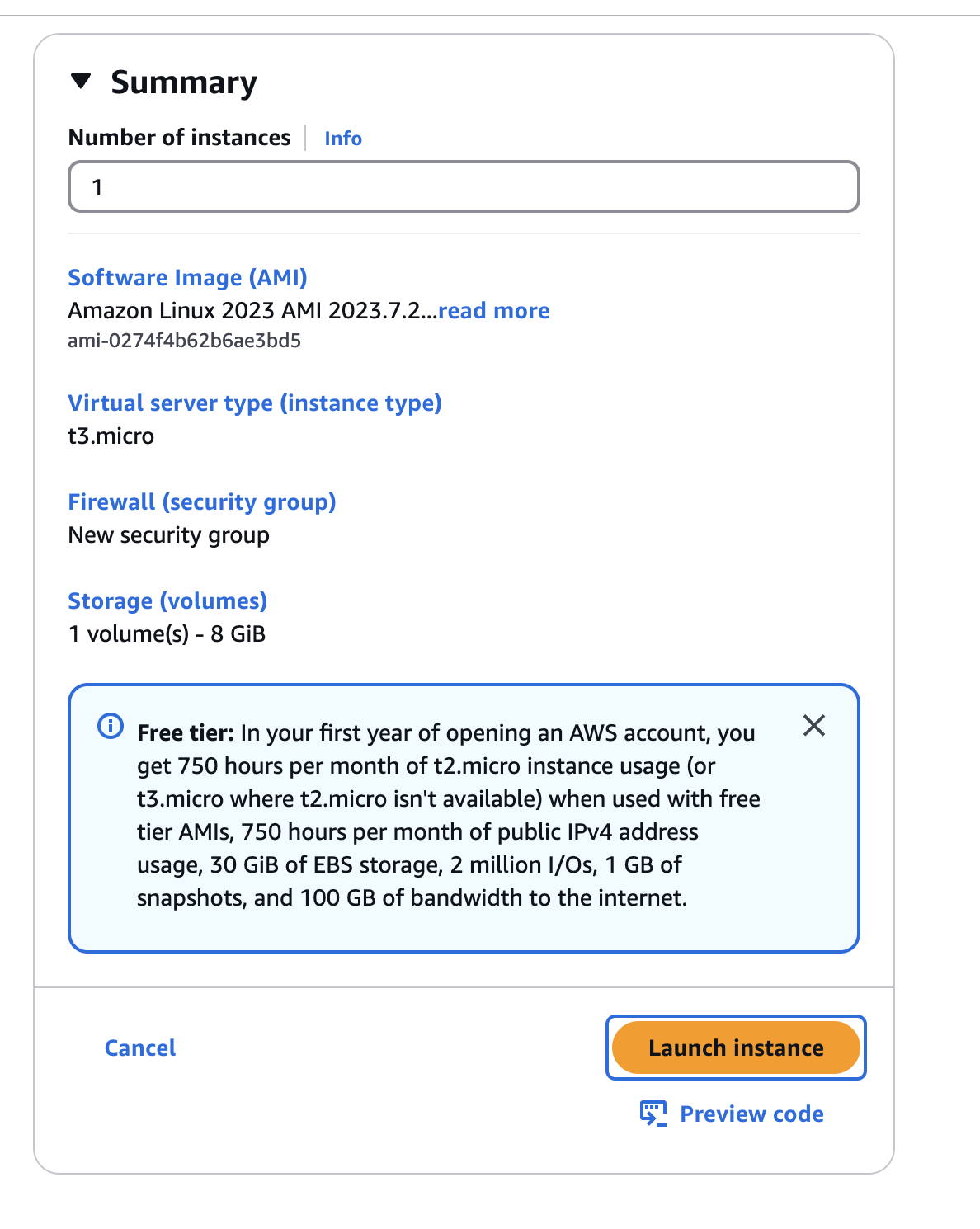Open the Storage (volumes) link
This screenshot has height=1229, width=980.
pos(167,601)
